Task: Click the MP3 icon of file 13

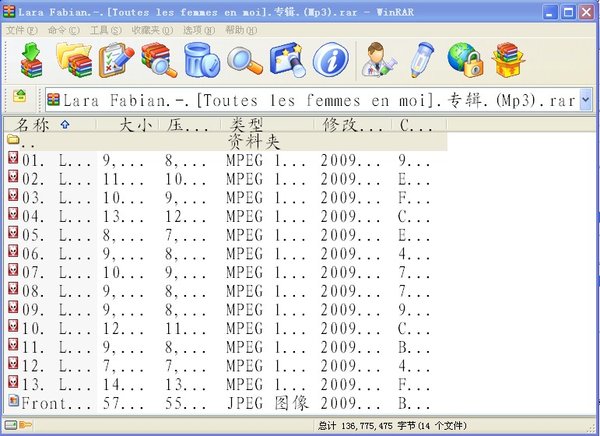Action: click(13, 382)
